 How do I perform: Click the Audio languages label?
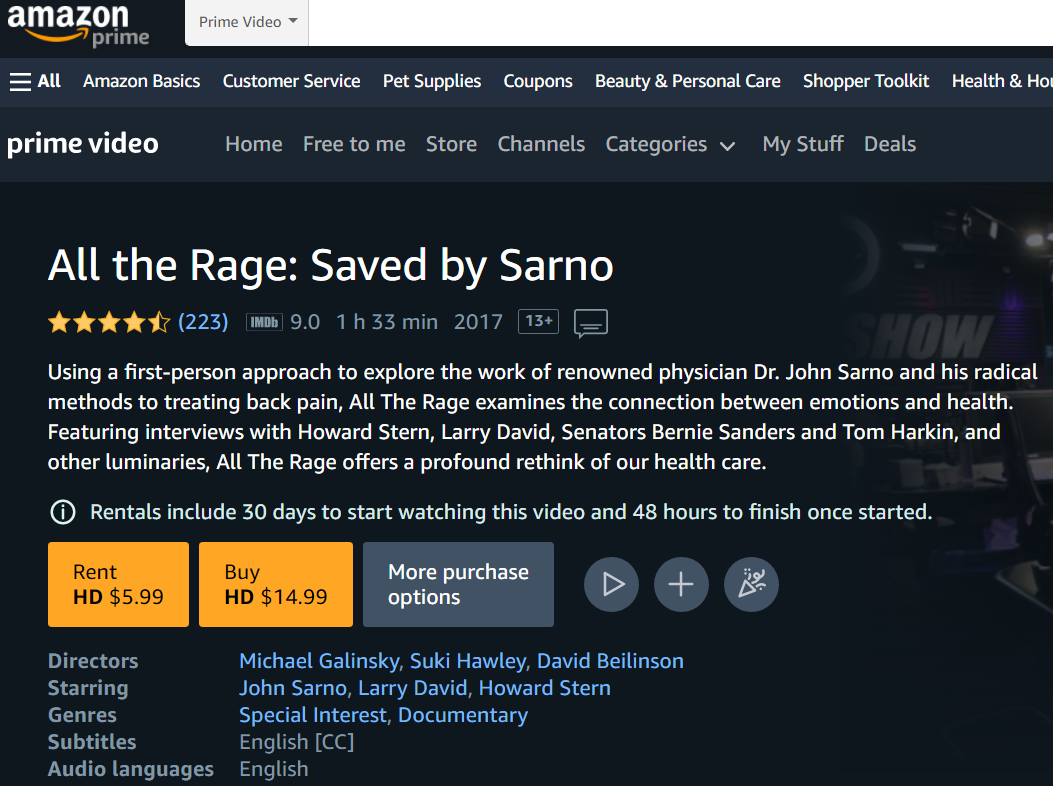pos(131,769)
